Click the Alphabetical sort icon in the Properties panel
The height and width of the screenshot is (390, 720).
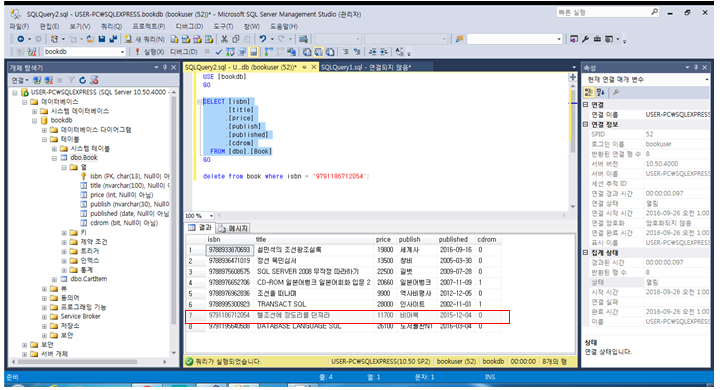(601, 92)
